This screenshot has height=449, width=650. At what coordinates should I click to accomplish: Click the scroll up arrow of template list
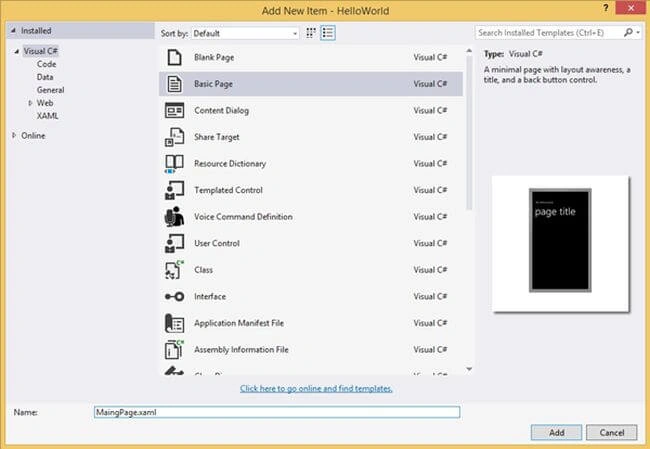[x=469, y=51]
